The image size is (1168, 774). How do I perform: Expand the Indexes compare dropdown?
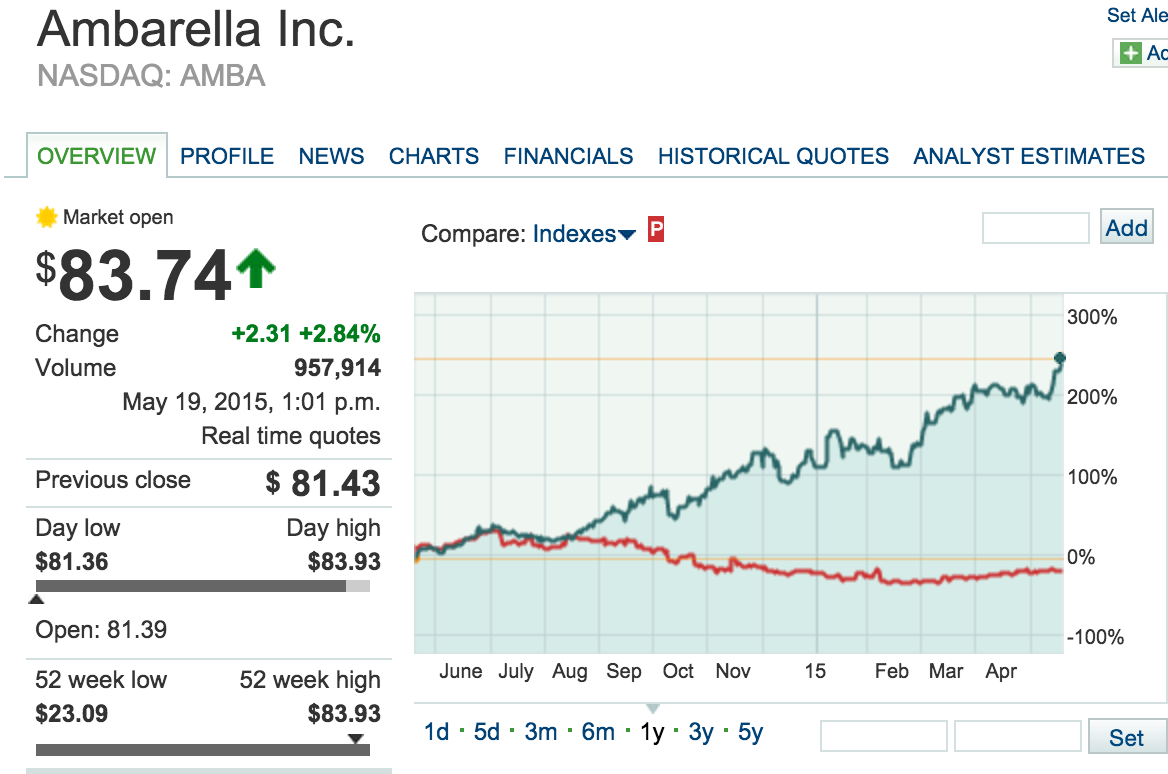point(584,234)
